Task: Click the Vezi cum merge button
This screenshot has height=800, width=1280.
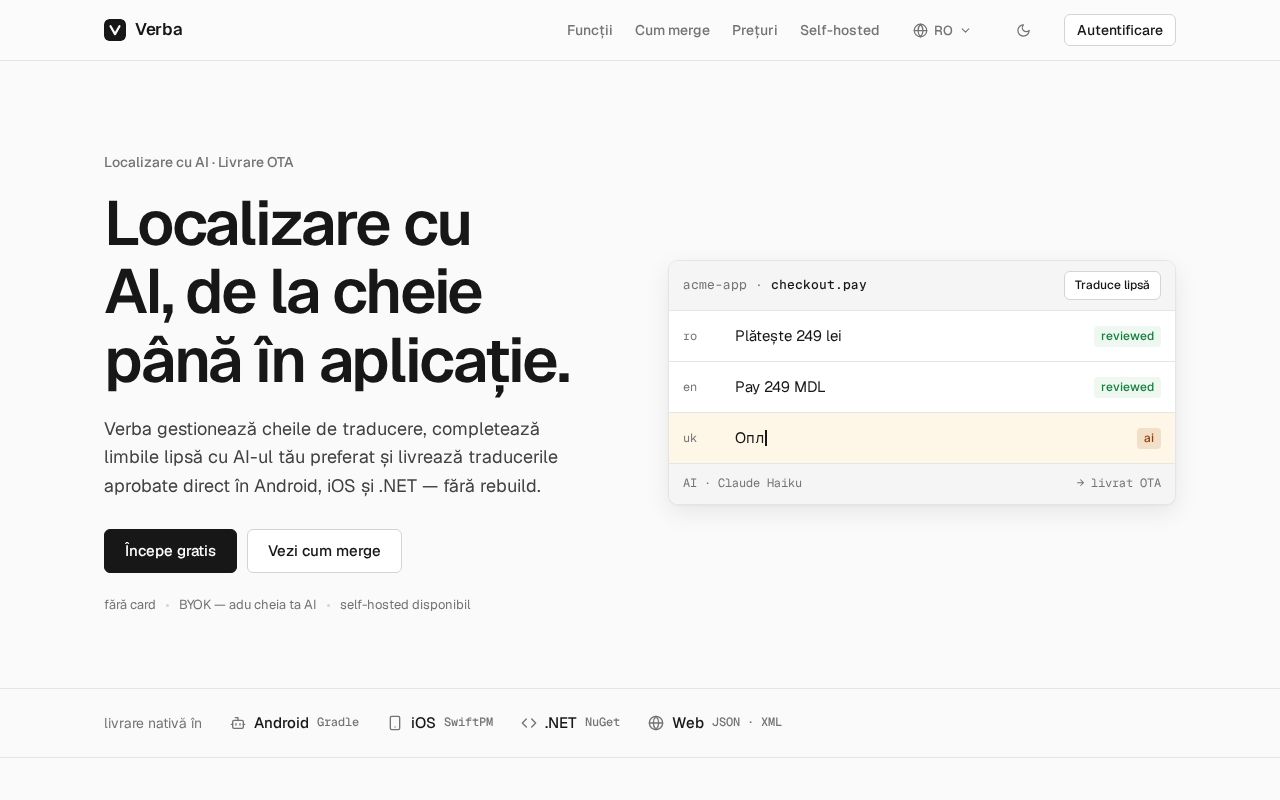Action: (x=324, y=551)
